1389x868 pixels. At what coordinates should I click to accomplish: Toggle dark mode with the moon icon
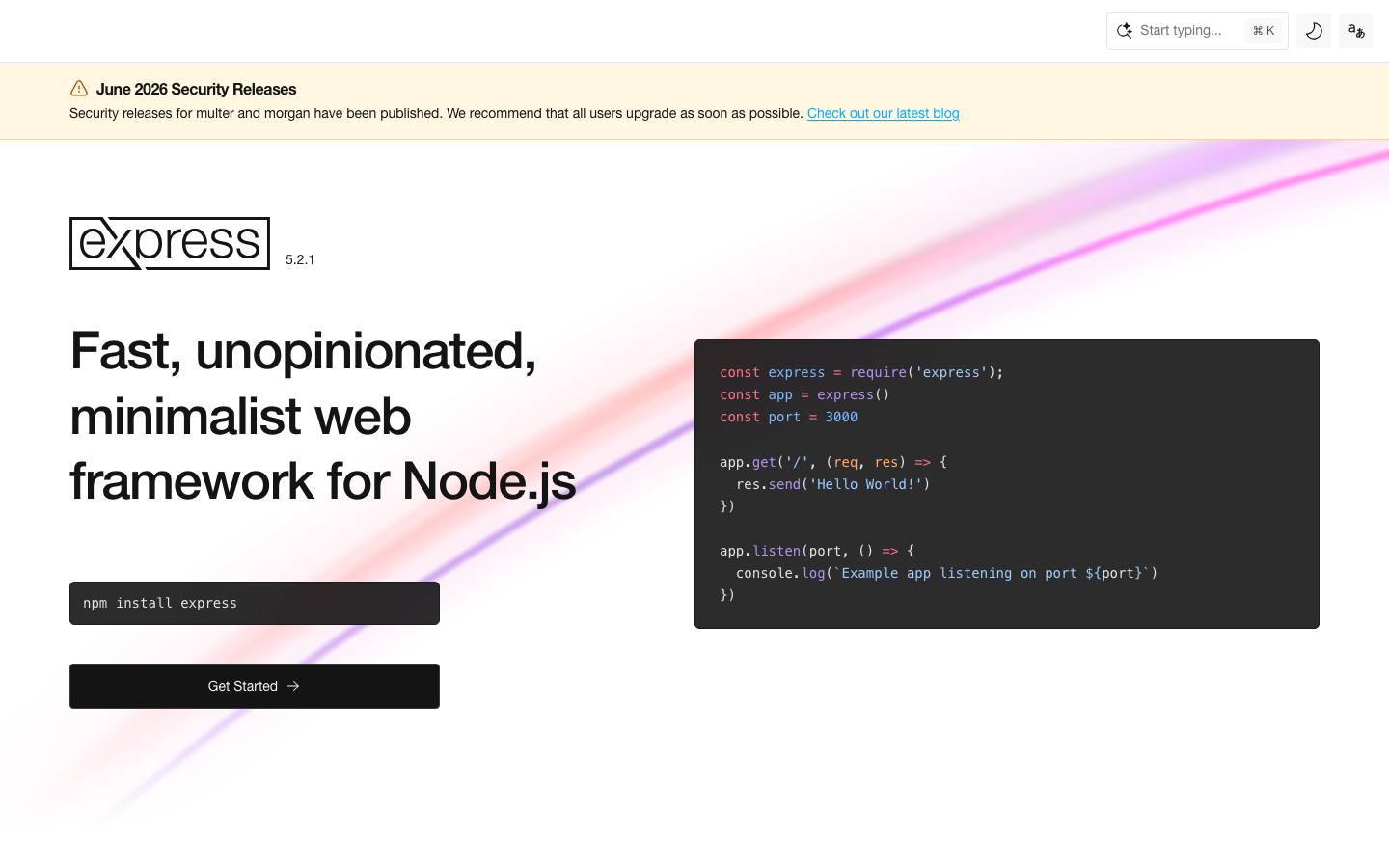tap(1314, 31)
